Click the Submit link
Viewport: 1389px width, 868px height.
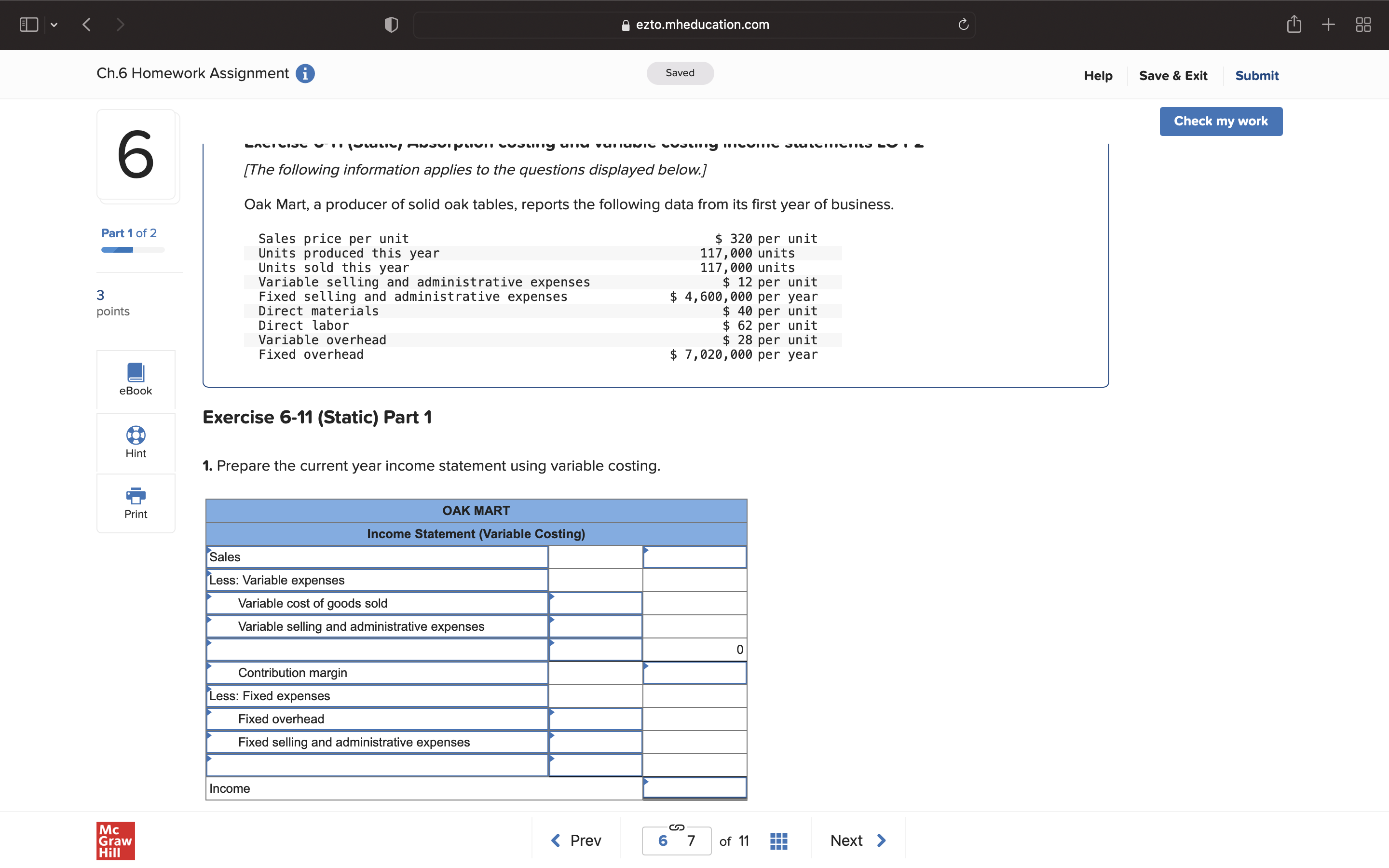click(x=1256, y=75)
